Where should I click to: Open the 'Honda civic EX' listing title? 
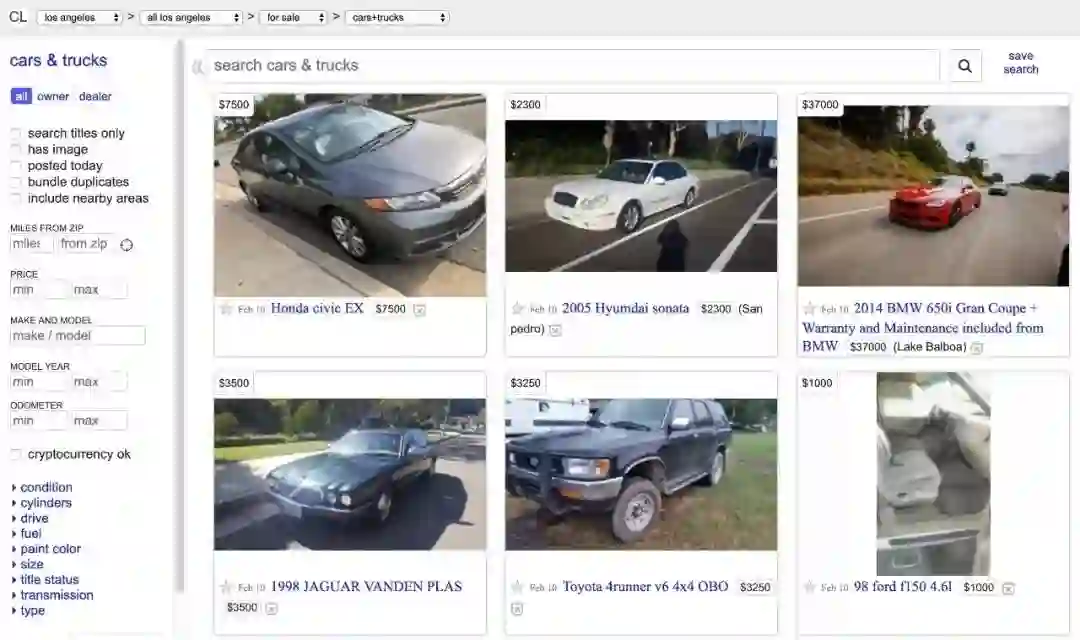[317, 309]
